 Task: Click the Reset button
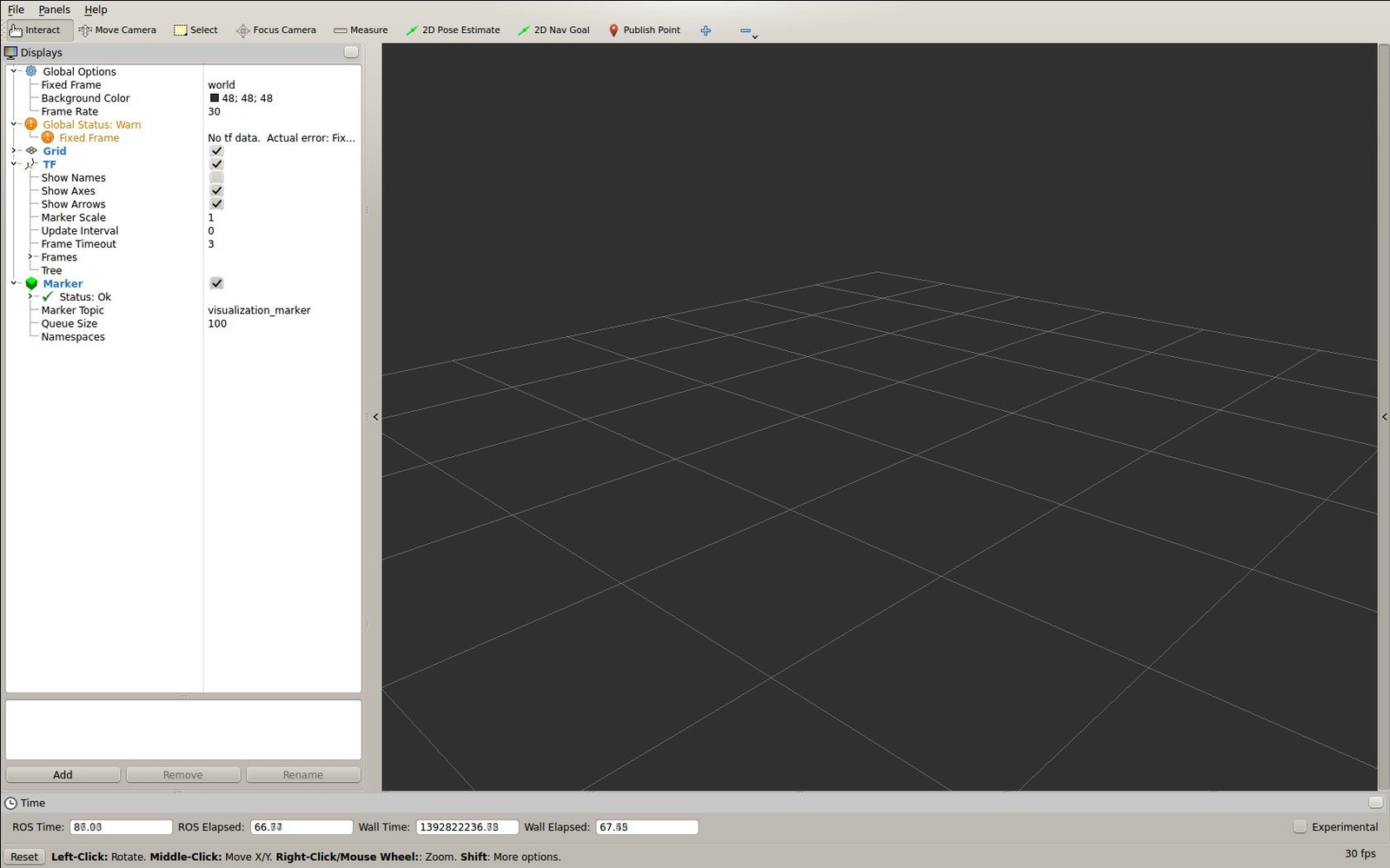(24, 857)
